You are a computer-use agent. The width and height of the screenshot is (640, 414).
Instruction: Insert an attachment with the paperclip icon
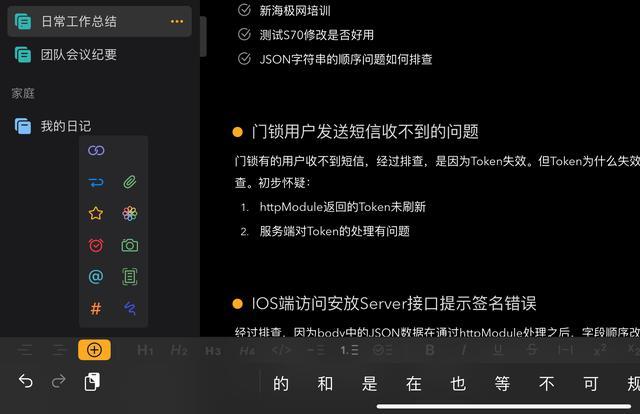click(x=130, y=182)
